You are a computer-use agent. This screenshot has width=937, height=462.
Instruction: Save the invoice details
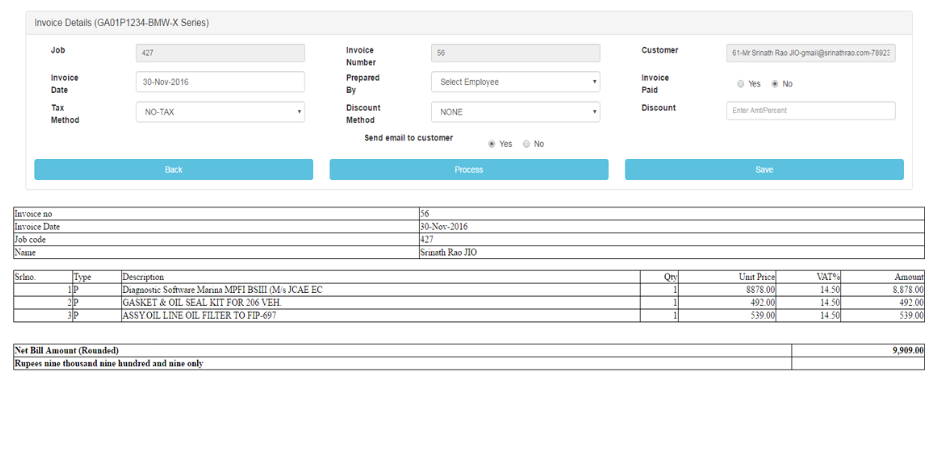(x=763, y=170)
